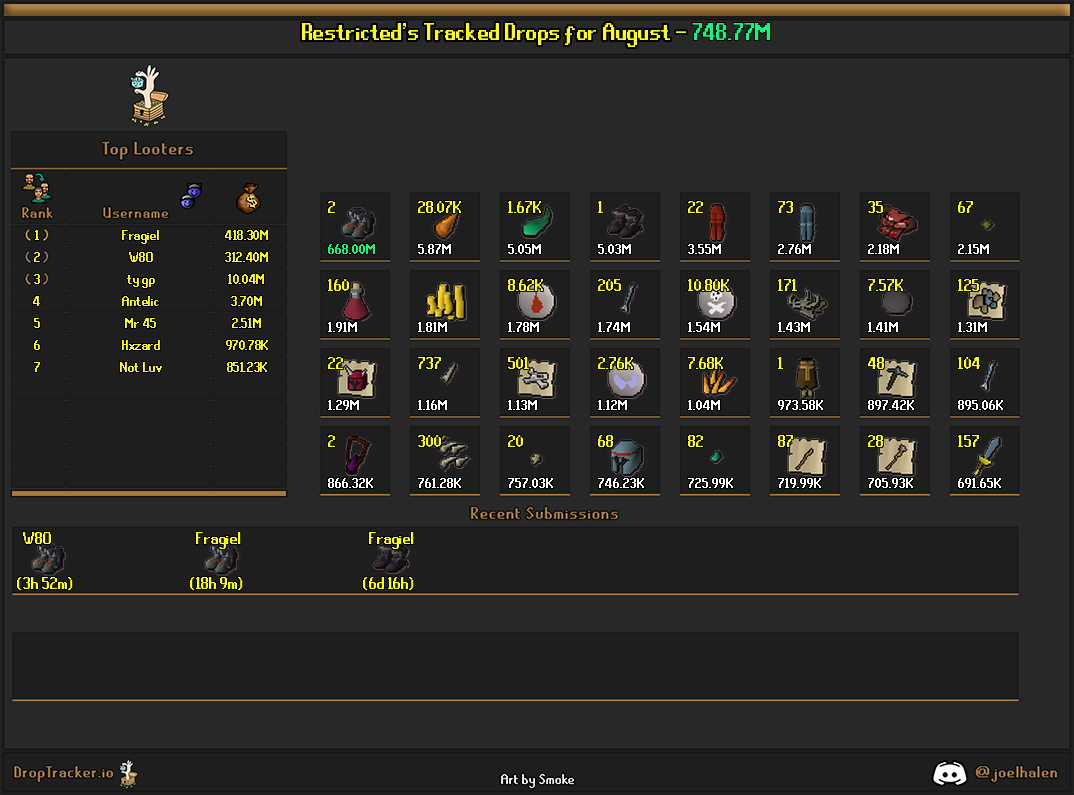
Task: Click the scroll icon worth 705.93K
Action: tap(897, 457)
